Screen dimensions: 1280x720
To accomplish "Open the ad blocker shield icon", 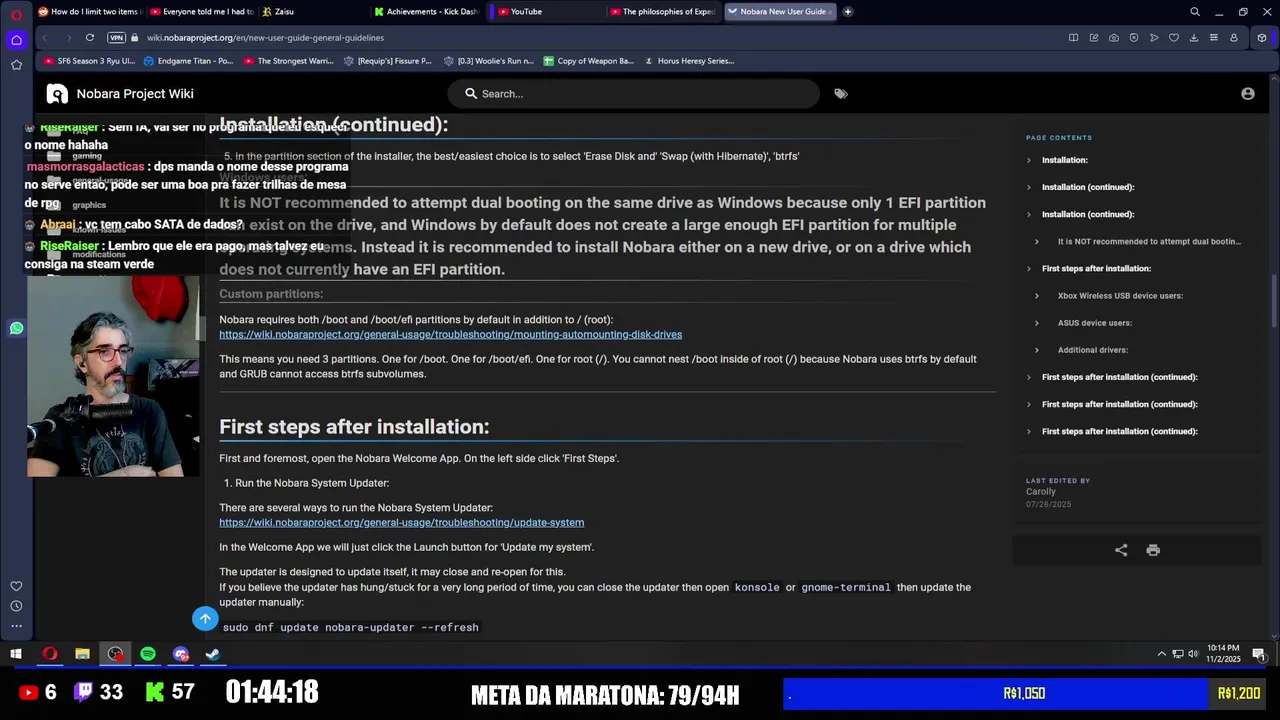I will point(1133,38).
